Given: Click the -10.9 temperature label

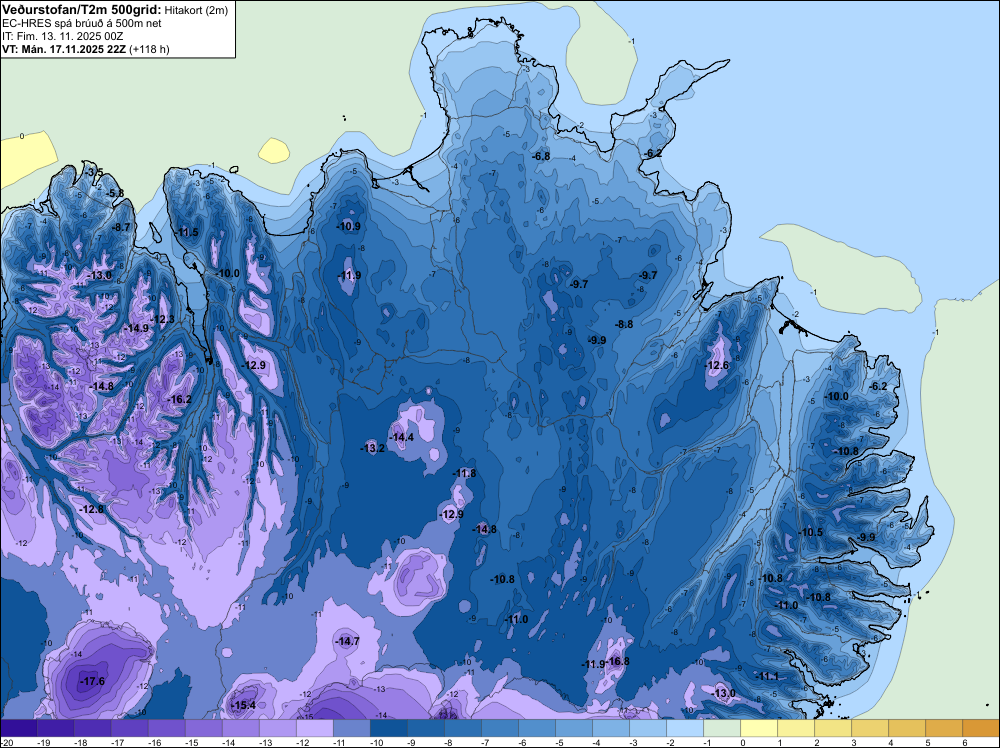Looking at the screenshot, I should pos(349,226).
